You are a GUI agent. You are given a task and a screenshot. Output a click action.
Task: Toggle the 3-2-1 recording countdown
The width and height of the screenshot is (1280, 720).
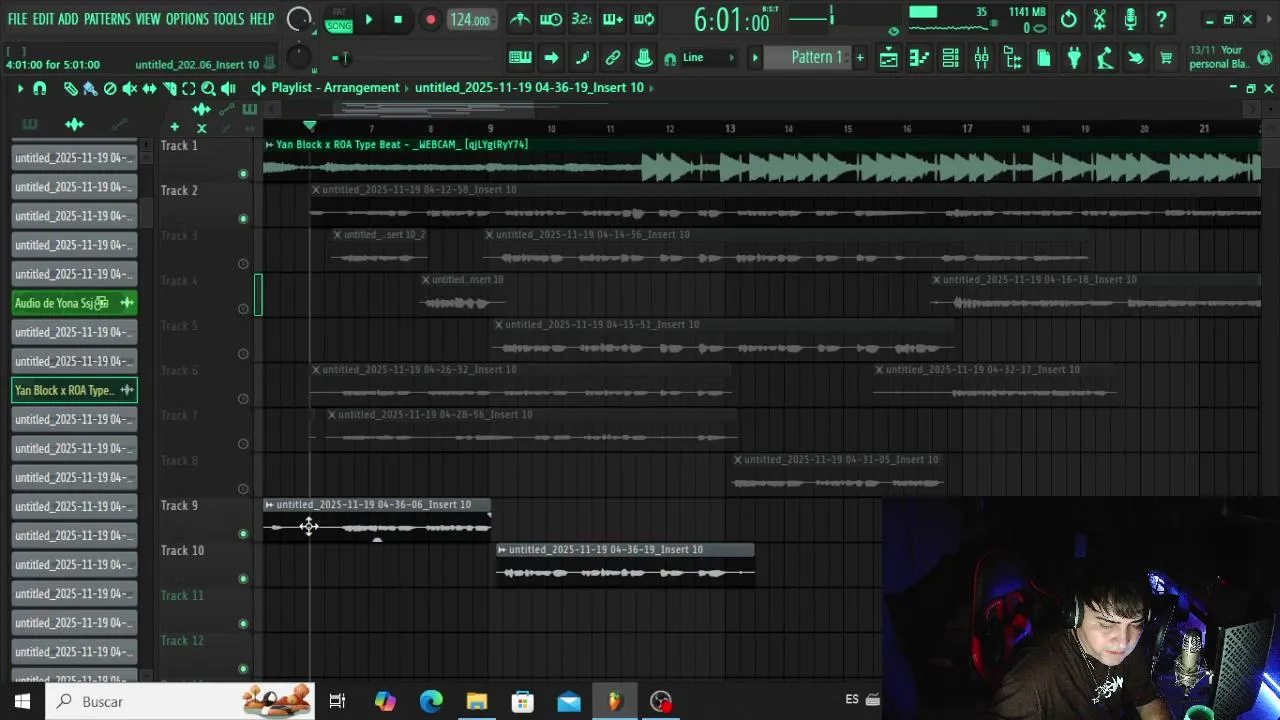582,19
